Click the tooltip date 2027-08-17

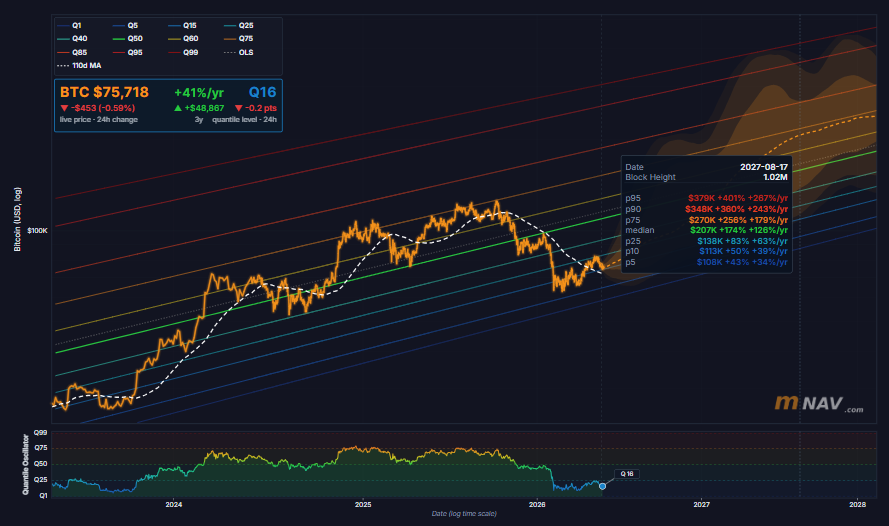(764, 167)
